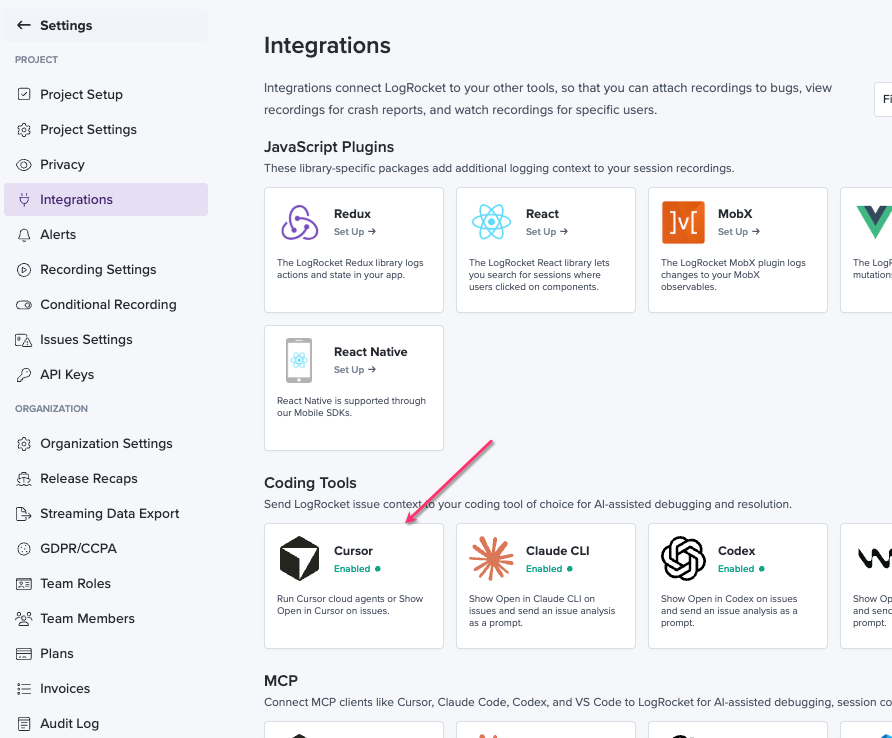Click the Privacy eye icon
The width and height of the screenshot is (892, 738).
click(24, 165)
